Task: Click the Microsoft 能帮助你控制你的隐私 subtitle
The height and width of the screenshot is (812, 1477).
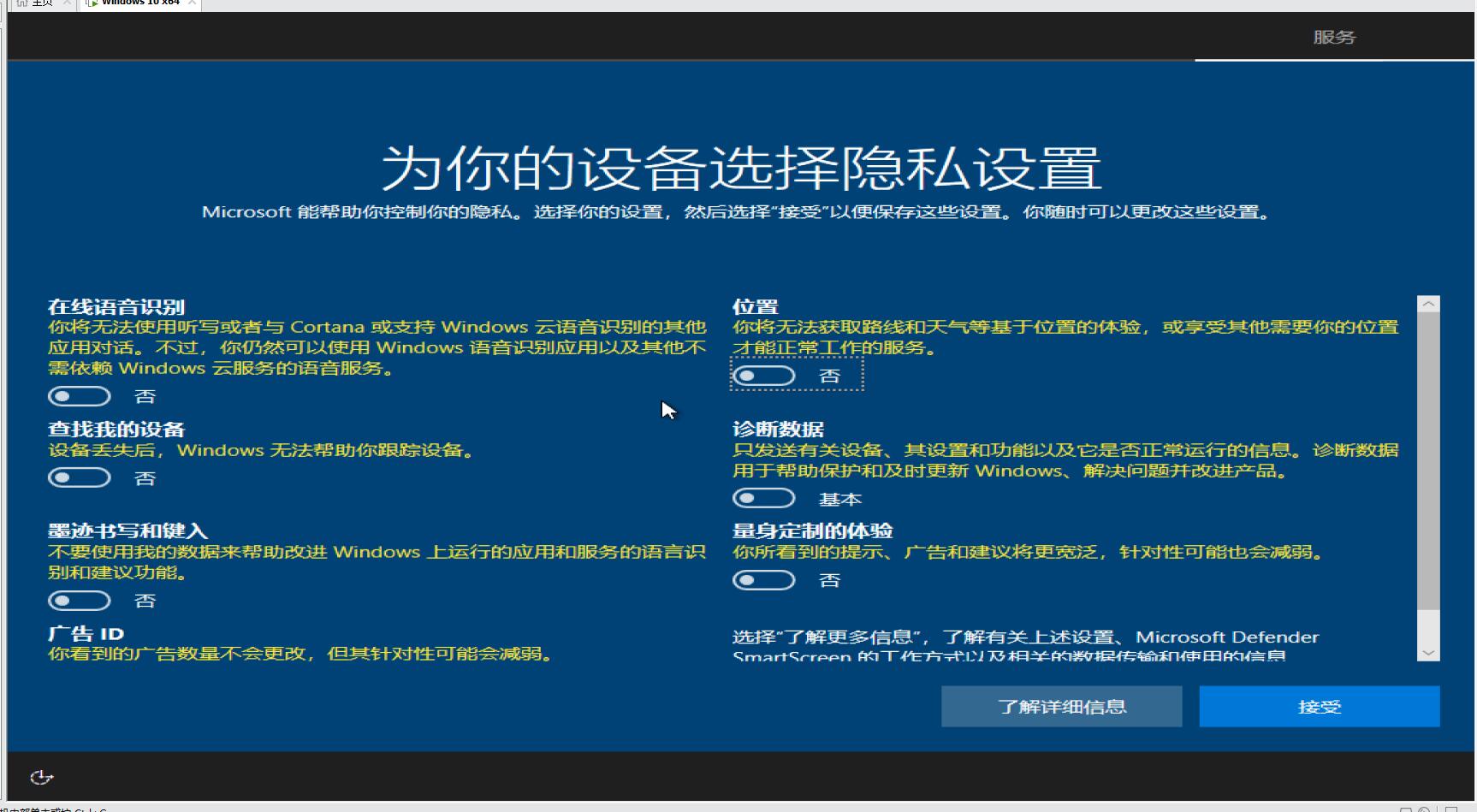Action: [737, 212]
